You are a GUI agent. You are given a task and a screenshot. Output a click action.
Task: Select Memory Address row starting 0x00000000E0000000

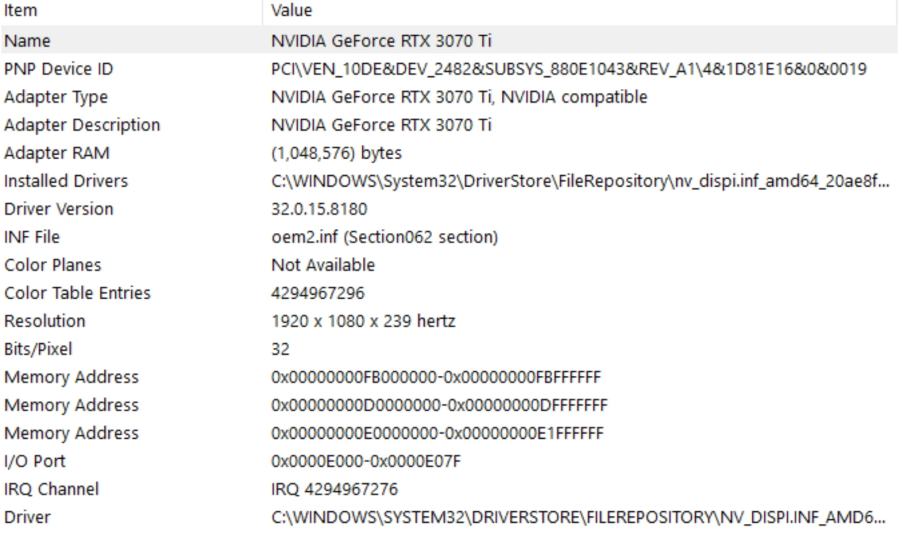72,433
